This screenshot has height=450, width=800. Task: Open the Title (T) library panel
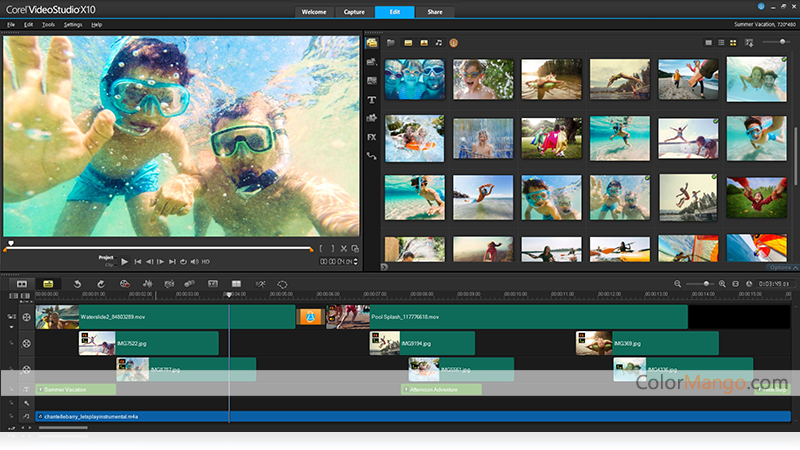(372, 99)
